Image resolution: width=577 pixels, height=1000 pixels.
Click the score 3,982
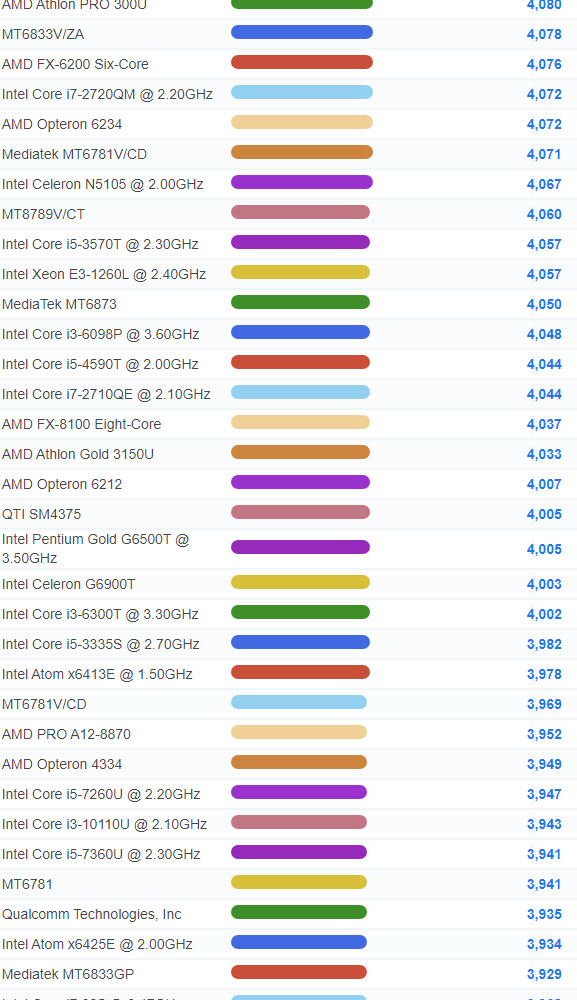[544, 644]
